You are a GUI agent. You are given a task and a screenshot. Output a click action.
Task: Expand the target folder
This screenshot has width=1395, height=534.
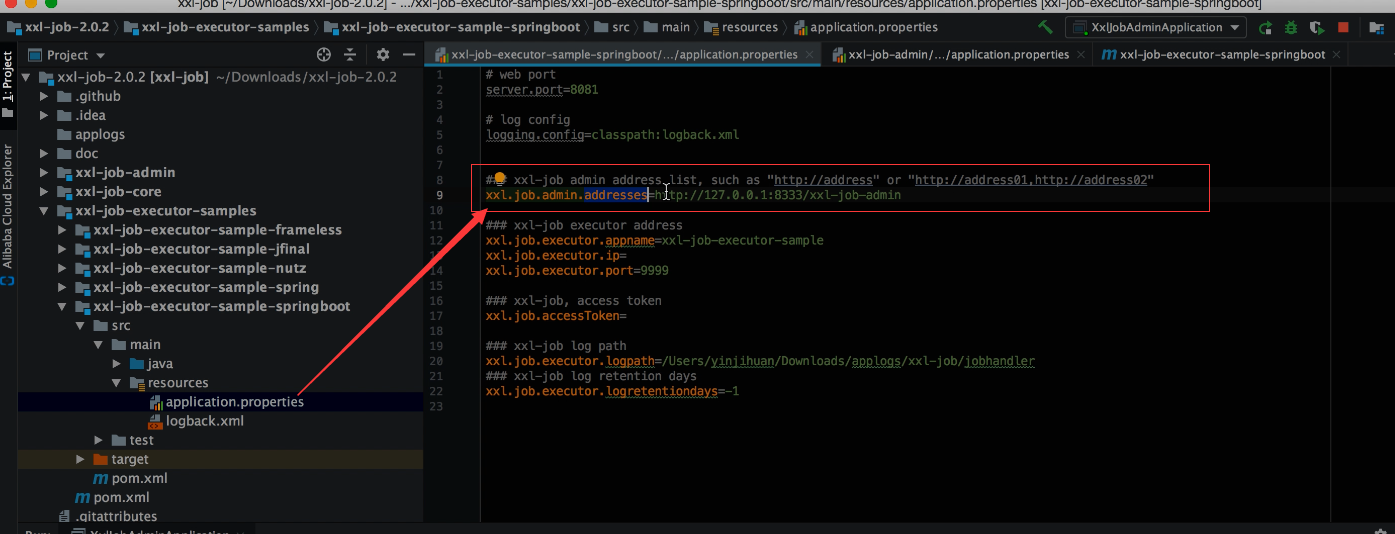(x=81, y=459)
